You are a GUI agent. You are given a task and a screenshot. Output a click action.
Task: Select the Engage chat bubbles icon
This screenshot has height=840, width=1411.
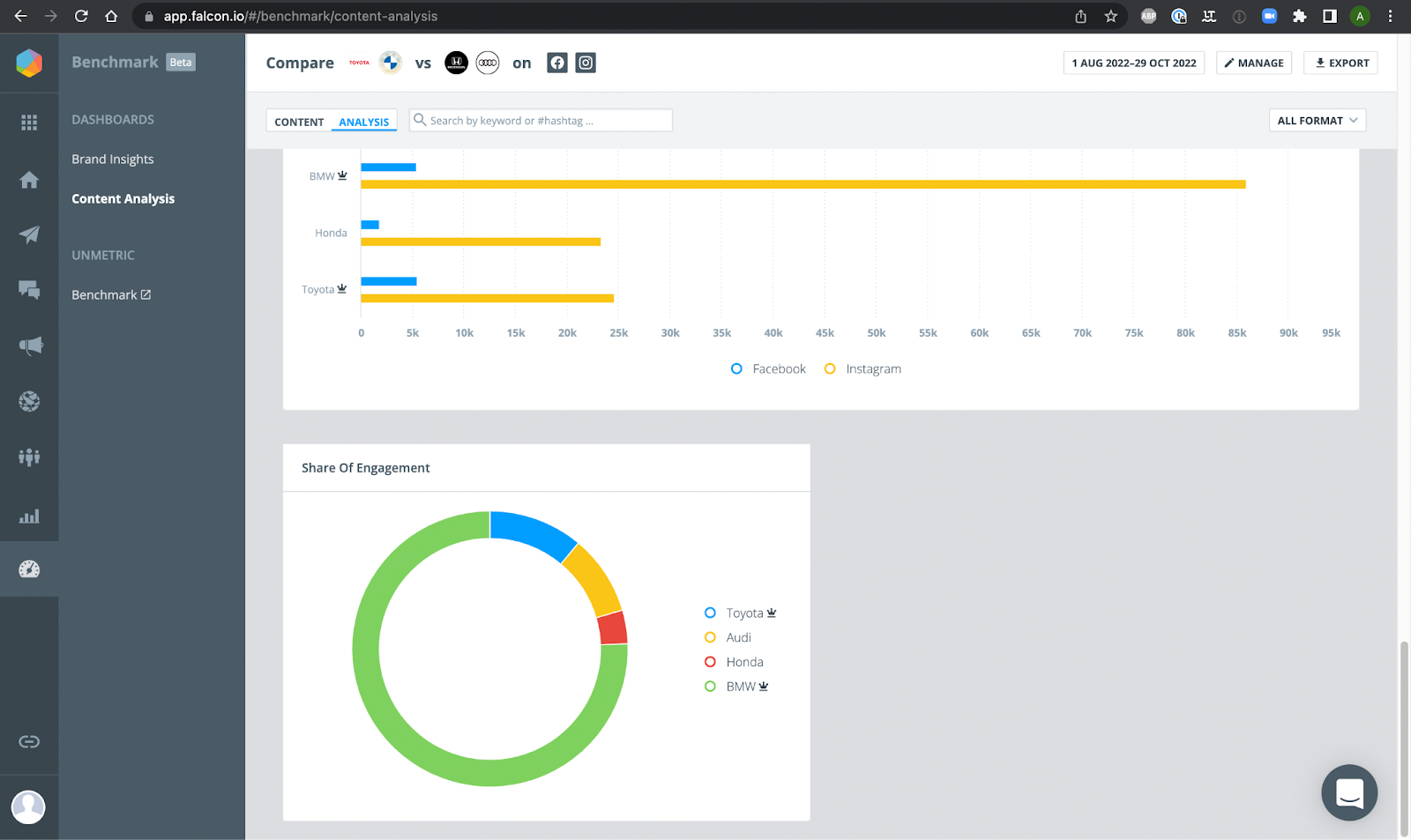(x=29, y=290)
